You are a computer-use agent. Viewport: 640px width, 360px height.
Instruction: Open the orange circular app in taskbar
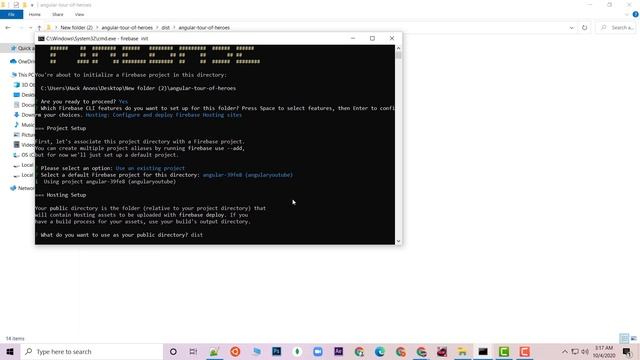click(235, 351)
